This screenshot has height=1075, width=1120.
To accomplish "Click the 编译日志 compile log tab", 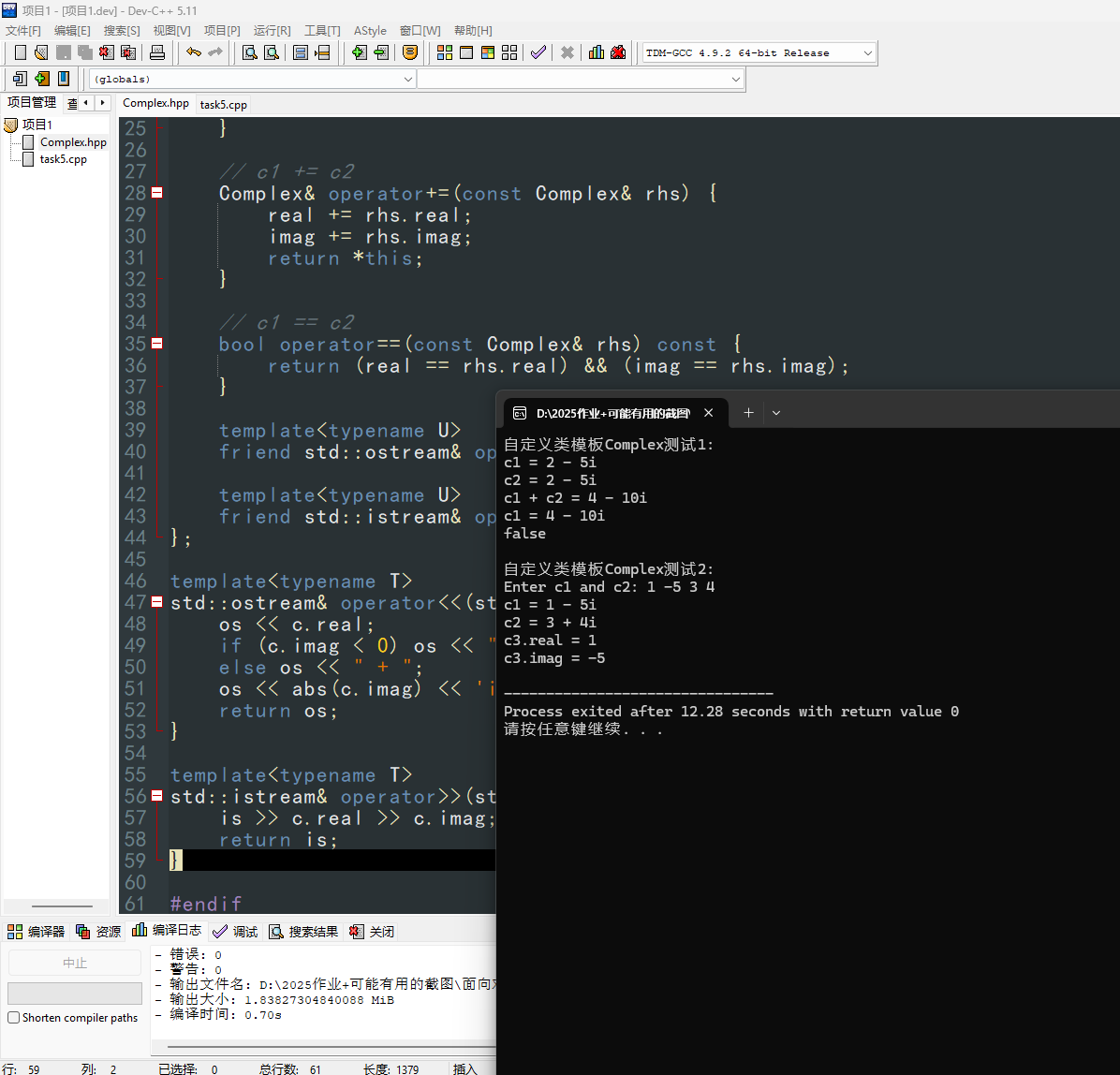I will pyautogui.click(x=167, y=930).
